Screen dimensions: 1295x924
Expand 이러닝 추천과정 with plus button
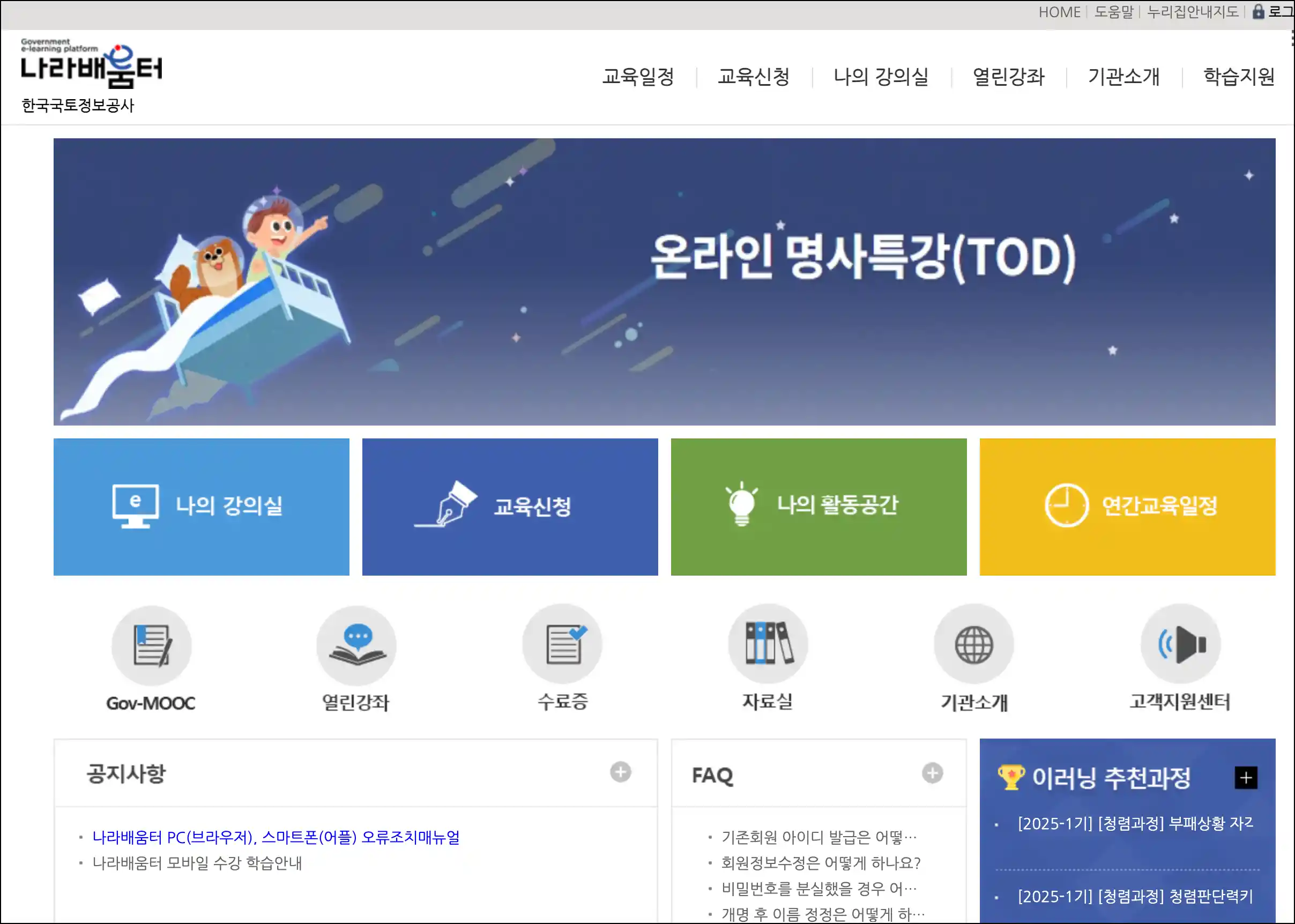point(1246,778)
